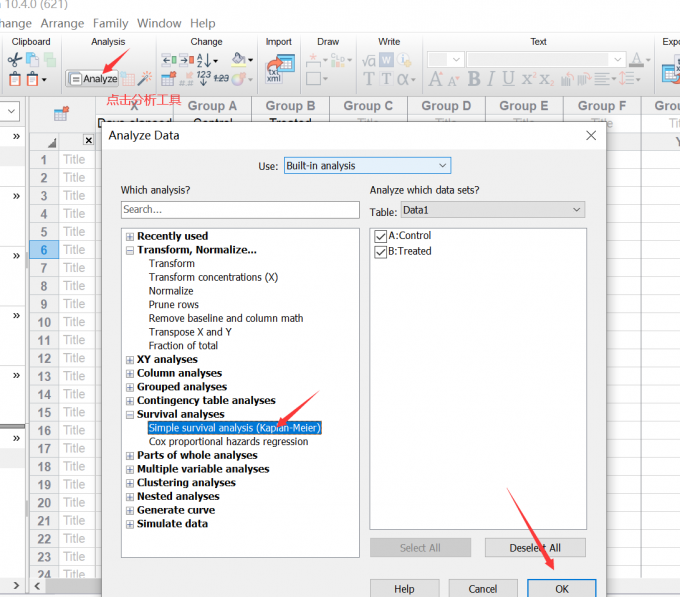Screen dimensions: 680x597
Task: Select Simple survival analysis (Kaplan-Meier)
Action: [x=235, y=428]
